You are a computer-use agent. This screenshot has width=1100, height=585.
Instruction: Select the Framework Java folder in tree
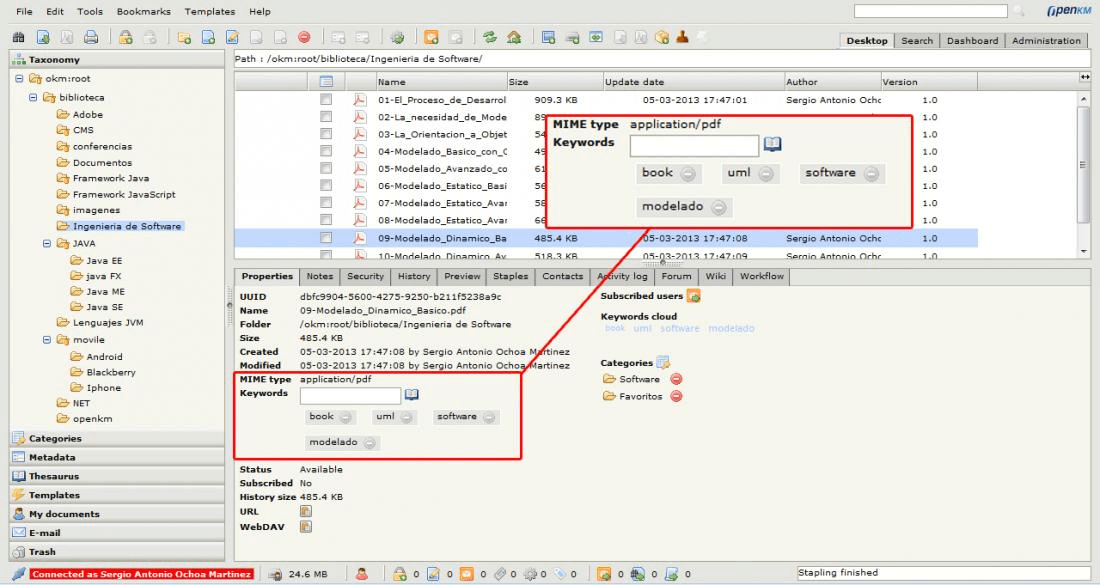point(111,178)
